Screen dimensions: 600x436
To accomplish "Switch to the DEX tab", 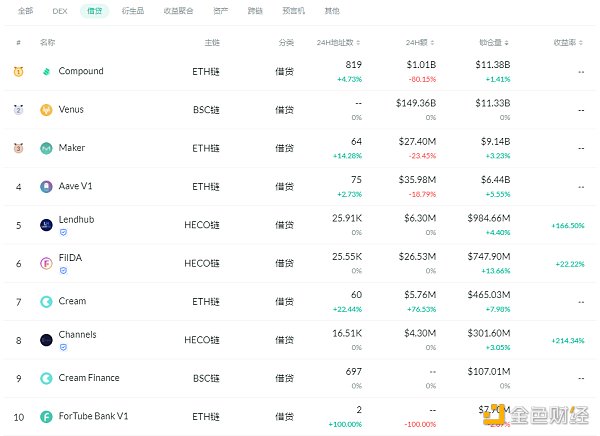I will (58, 11).
